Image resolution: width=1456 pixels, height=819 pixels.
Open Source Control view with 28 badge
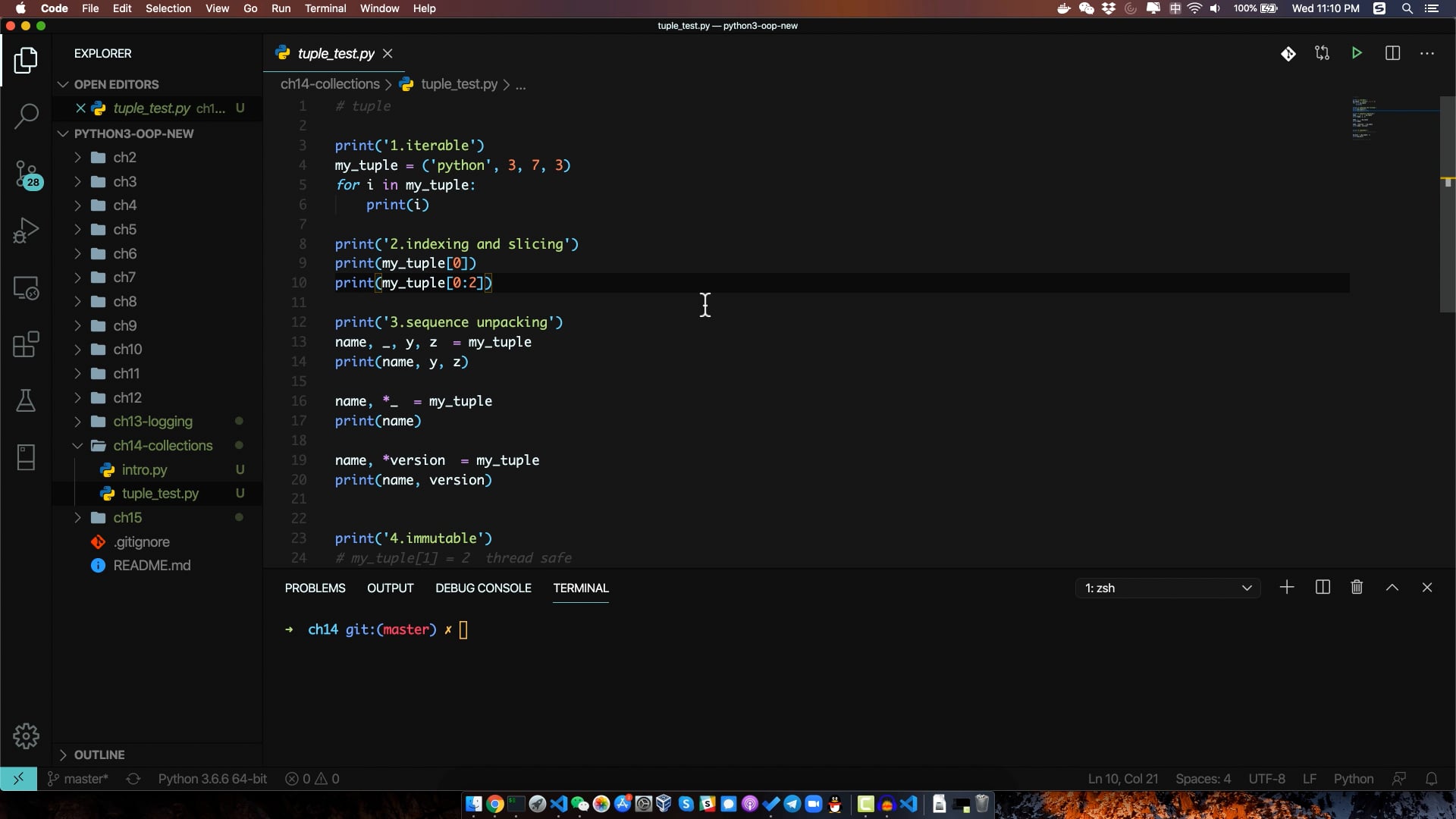pos(26,174)
